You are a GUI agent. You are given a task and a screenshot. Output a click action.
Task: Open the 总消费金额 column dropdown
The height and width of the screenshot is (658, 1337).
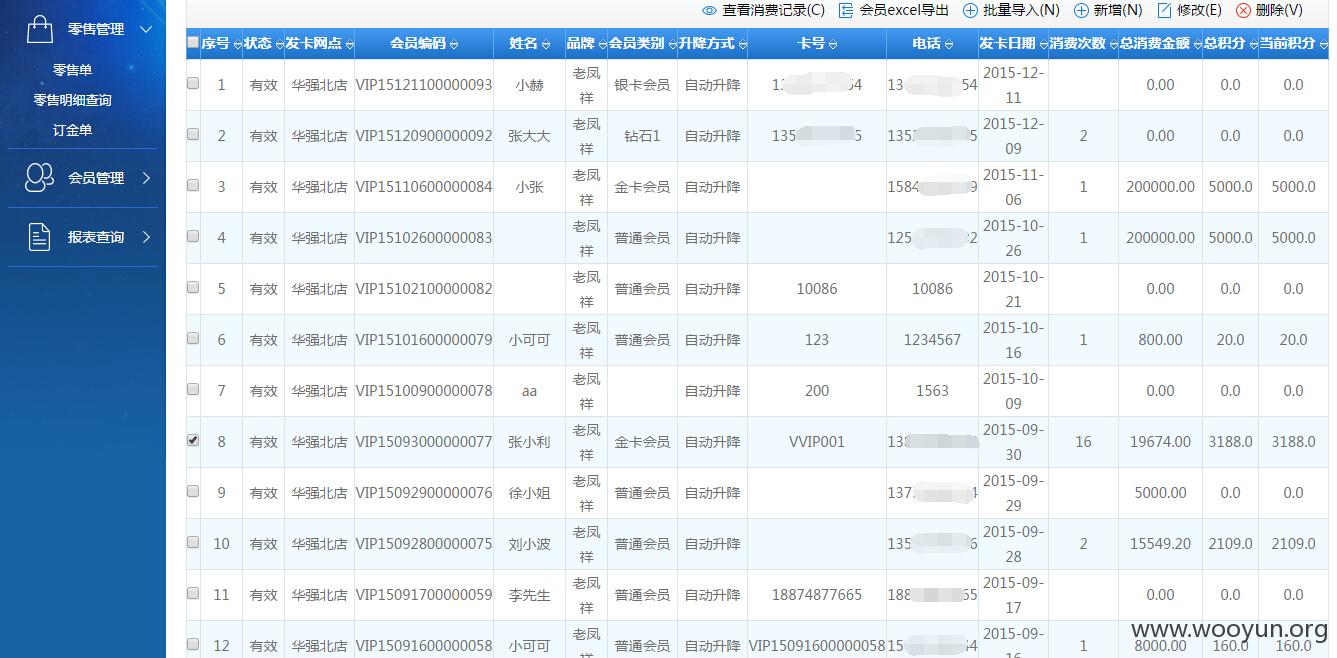[1196, 45]
